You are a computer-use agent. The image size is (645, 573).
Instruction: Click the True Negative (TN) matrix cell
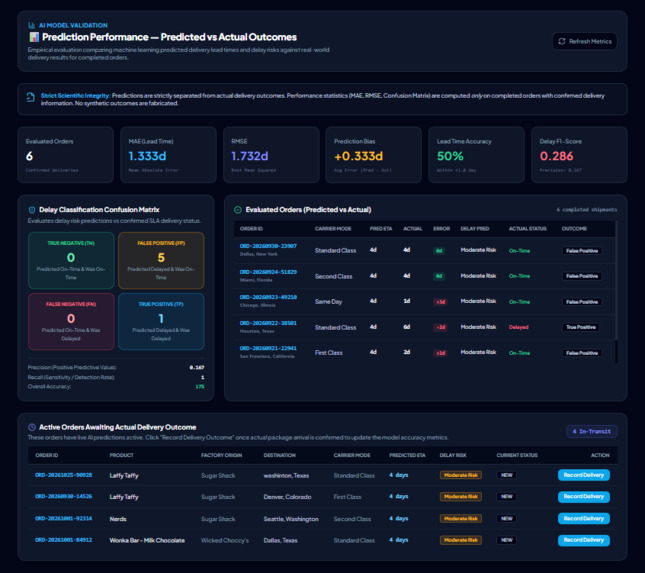tap(71, 260)
